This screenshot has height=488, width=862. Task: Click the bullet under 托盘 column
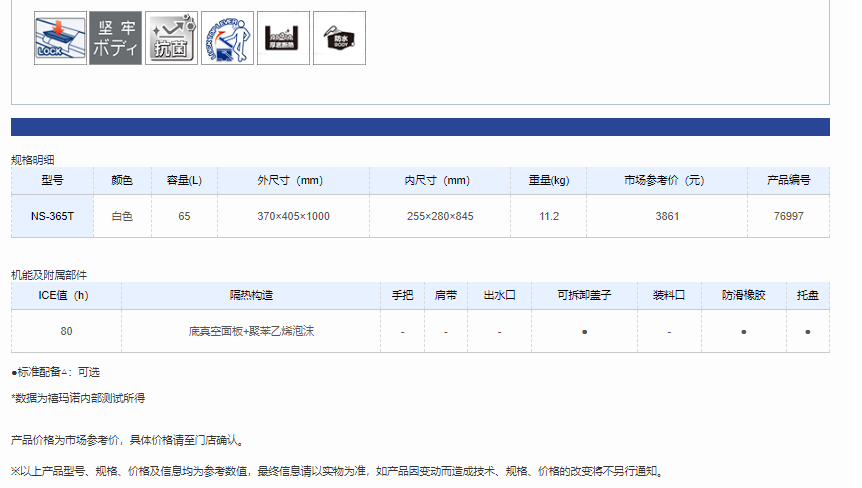[808, 332]
